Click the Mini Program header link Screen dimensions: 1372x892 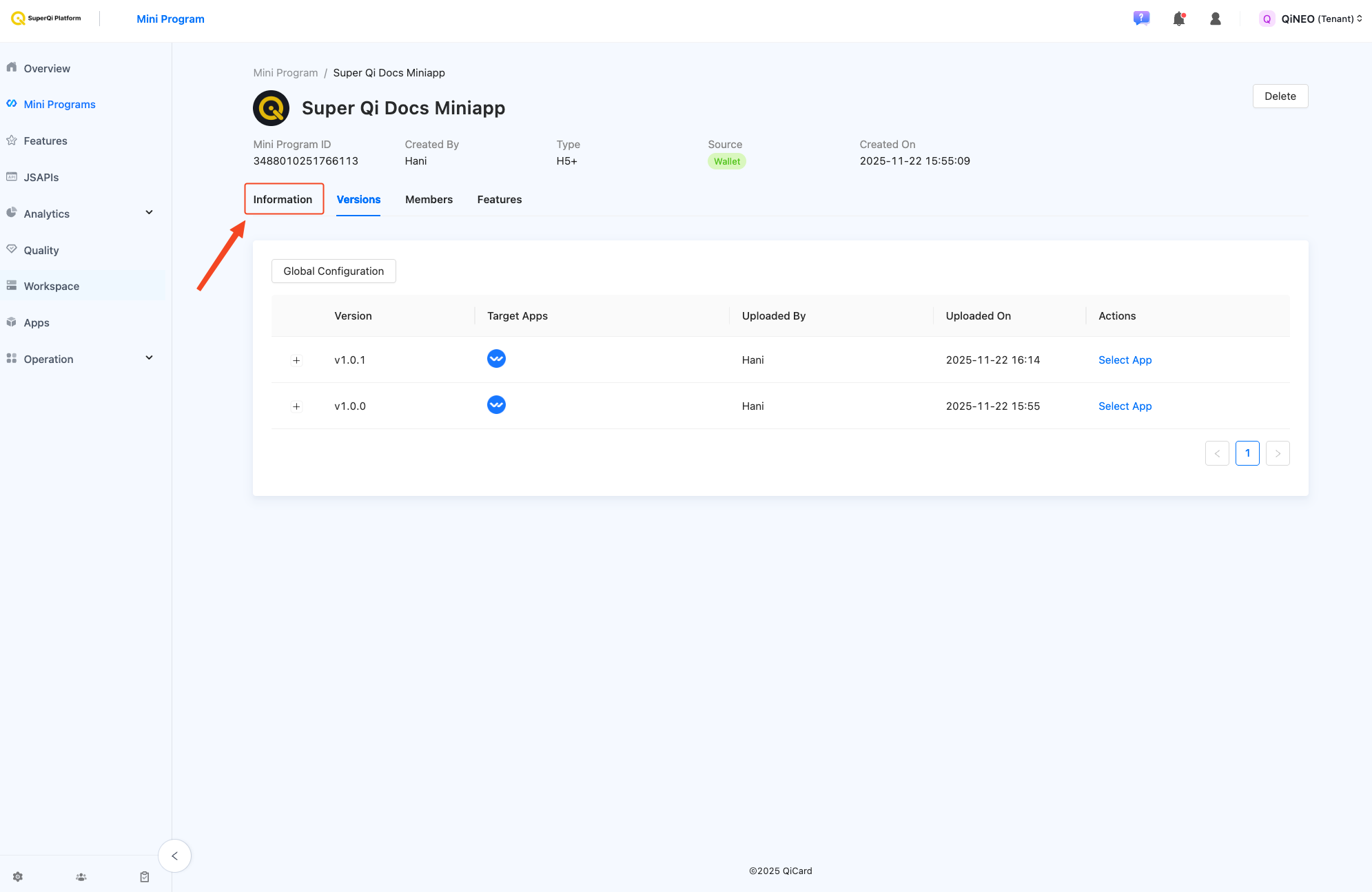[170, 19]
